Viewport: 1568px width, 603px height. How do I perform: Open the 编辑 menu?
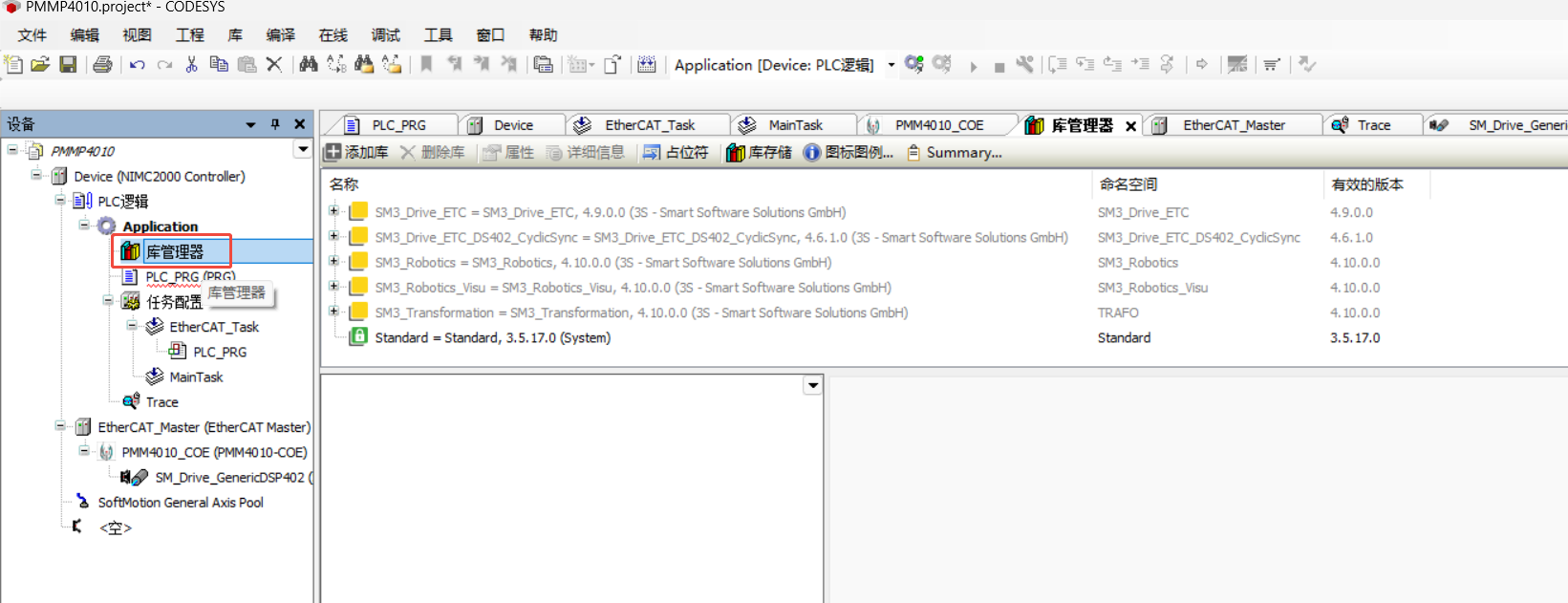point(85,35)
